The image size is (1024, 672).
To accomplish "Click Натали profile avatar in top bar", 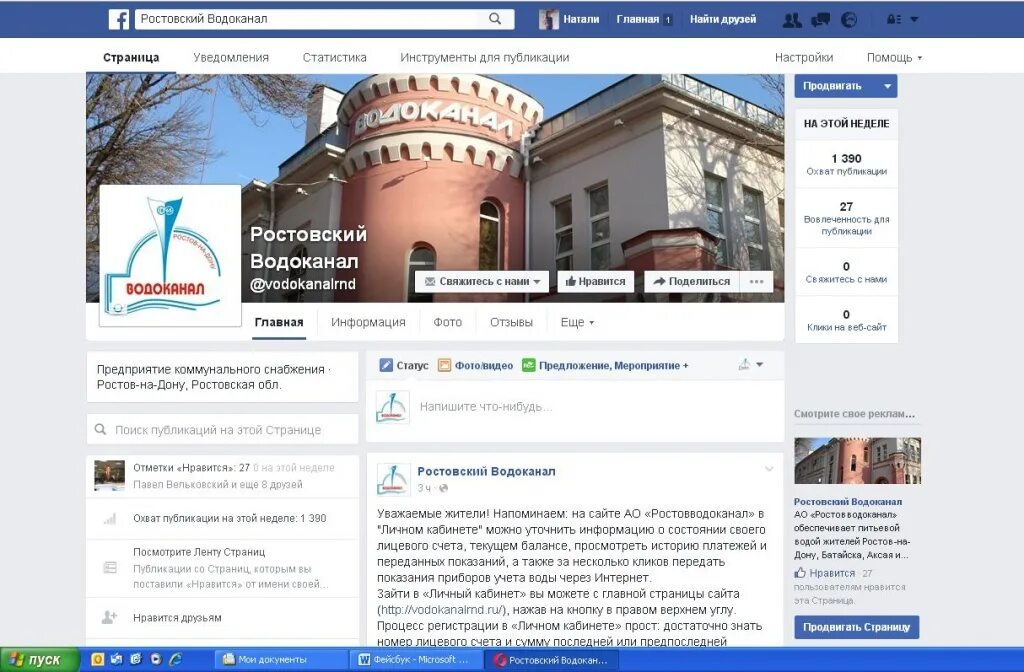I will click(549, 20).
